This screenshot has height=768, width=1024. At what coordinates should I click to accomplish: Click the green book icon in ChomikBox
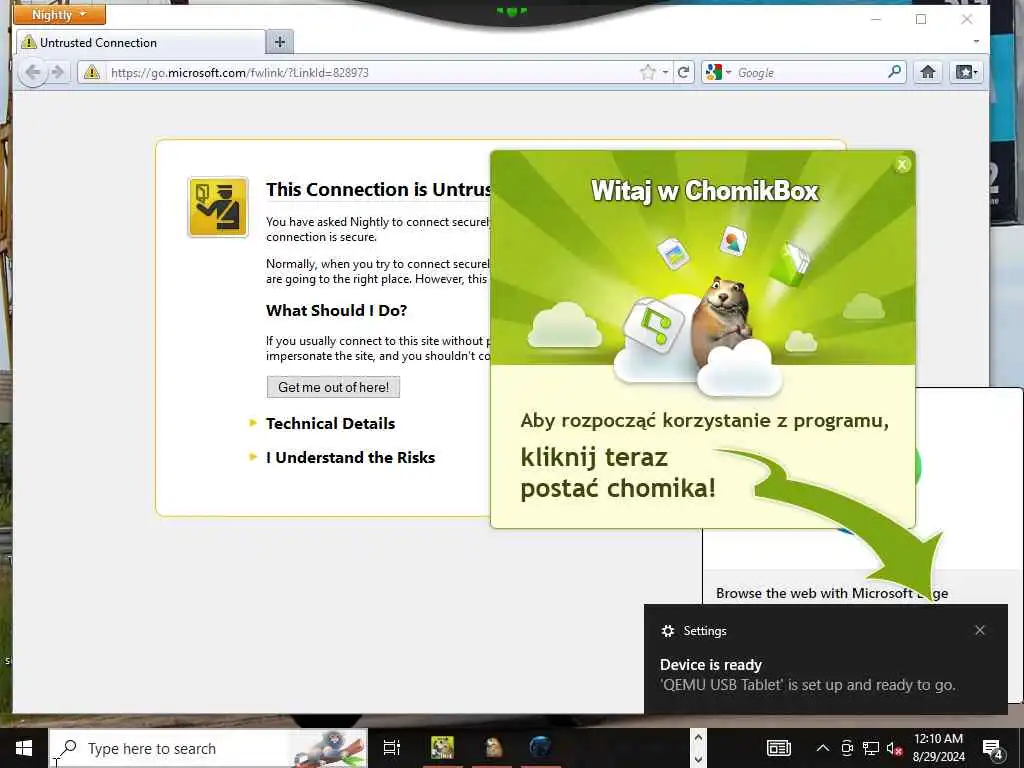pyautogui.click(x=790, y=264)
